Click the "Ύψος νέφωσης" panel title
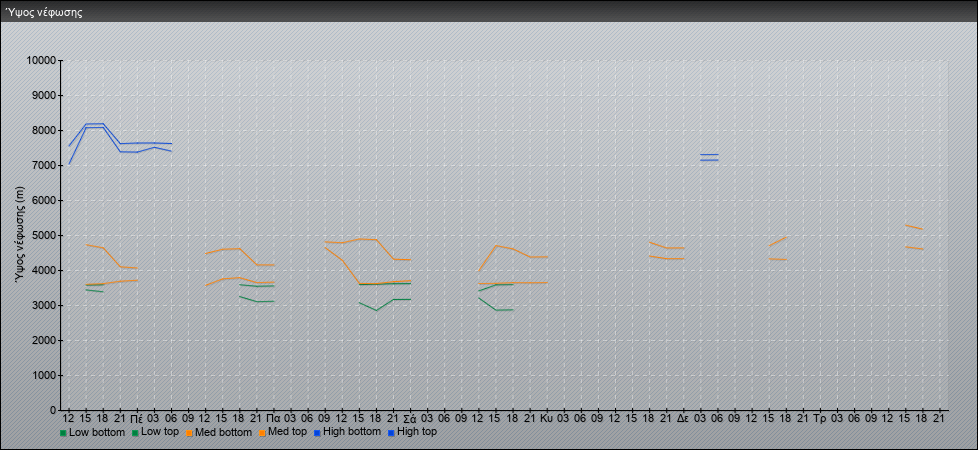The height and width of the screenshot is (450, 978). click(x=44, y=12)
